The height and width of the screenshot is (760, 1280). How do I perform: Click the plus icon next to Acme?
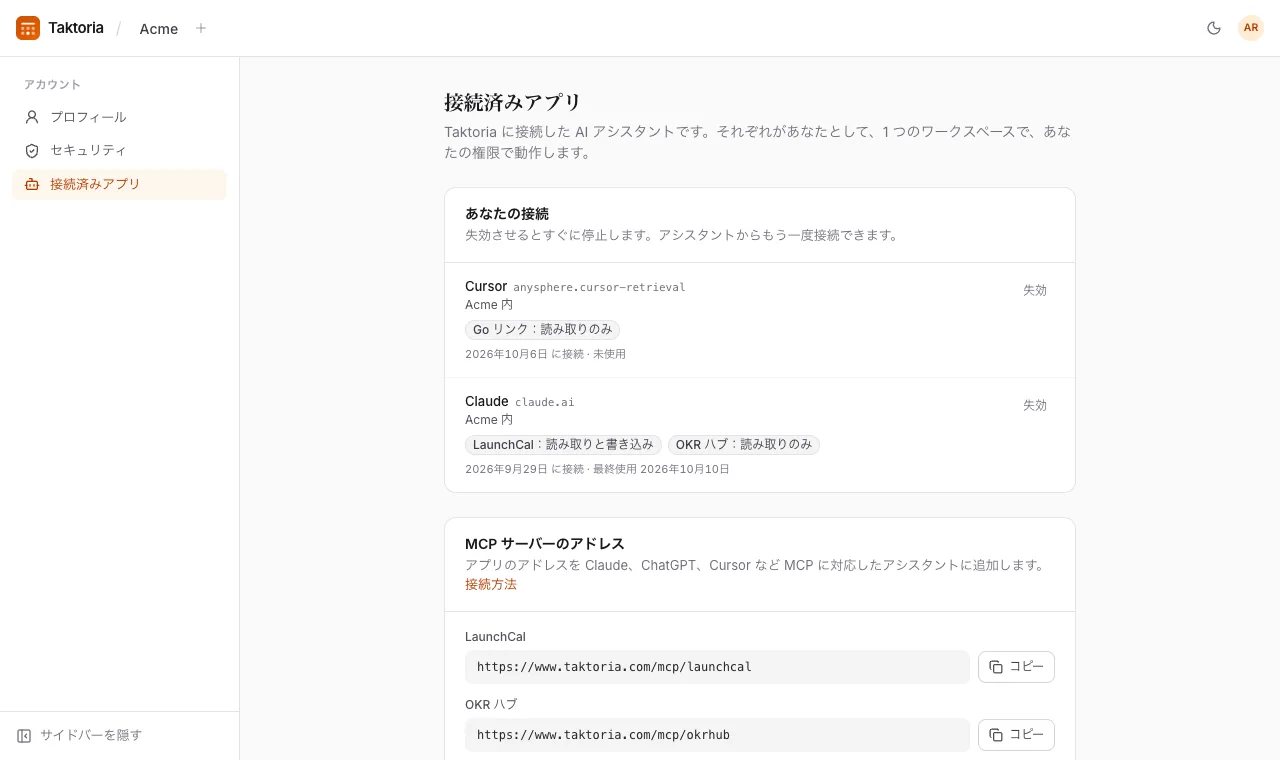201,28
